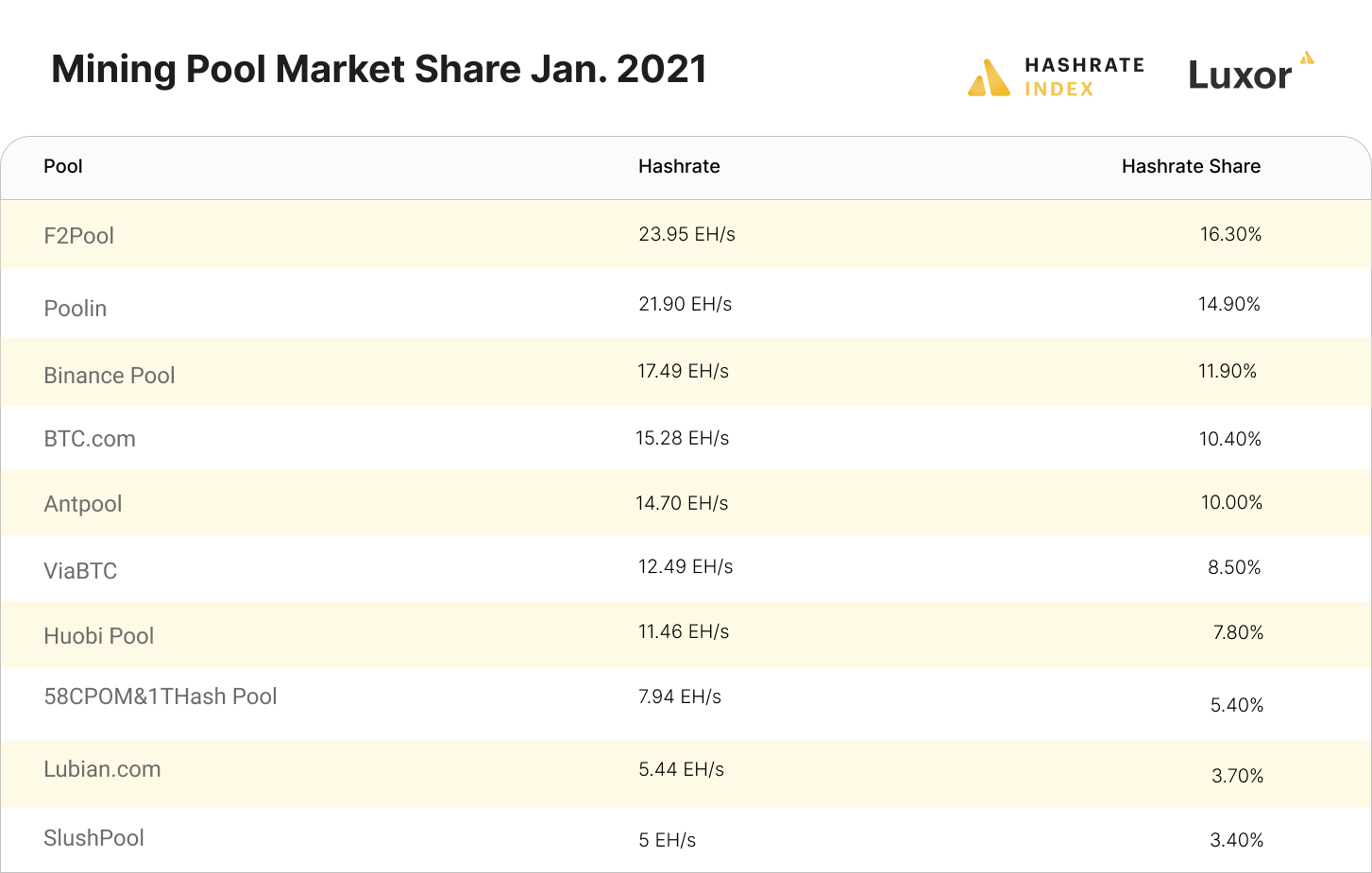Select the Luxor logo

pyautogui.click(x=1242, y=74)
